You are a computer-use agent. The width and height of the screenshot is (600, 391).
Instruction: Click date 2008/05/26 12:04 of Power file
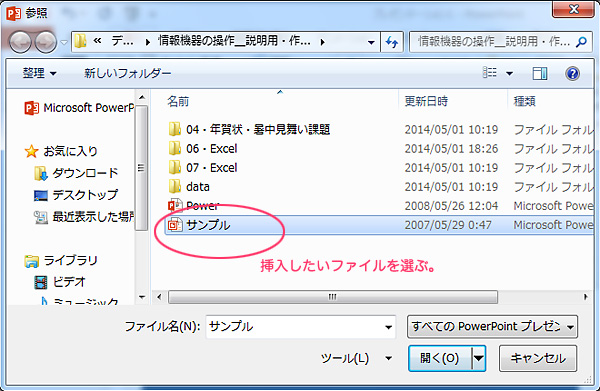coord(452,206)
